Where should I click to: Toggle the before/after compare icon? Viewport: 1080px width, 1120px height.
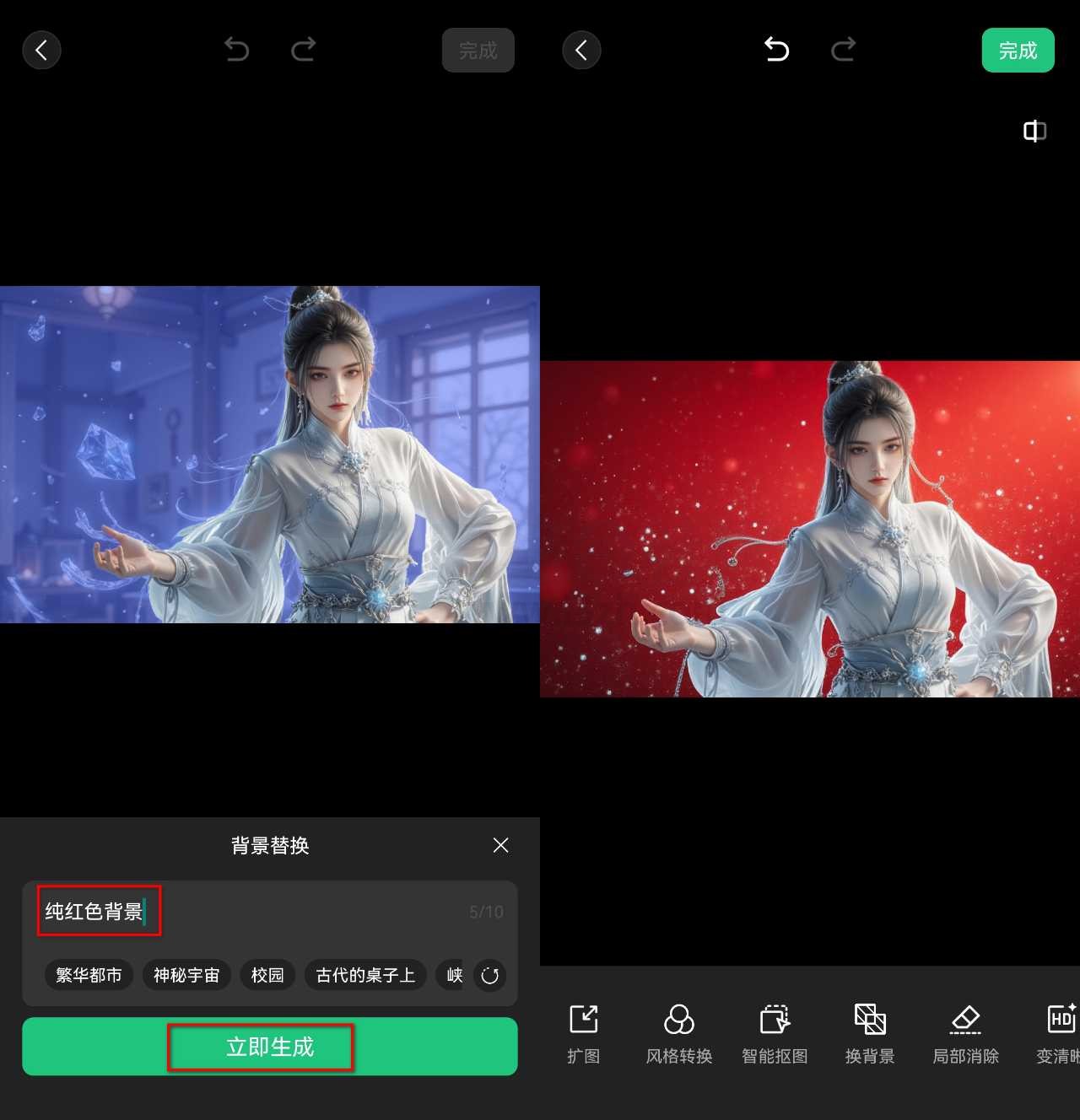(x=1034, y=132)
